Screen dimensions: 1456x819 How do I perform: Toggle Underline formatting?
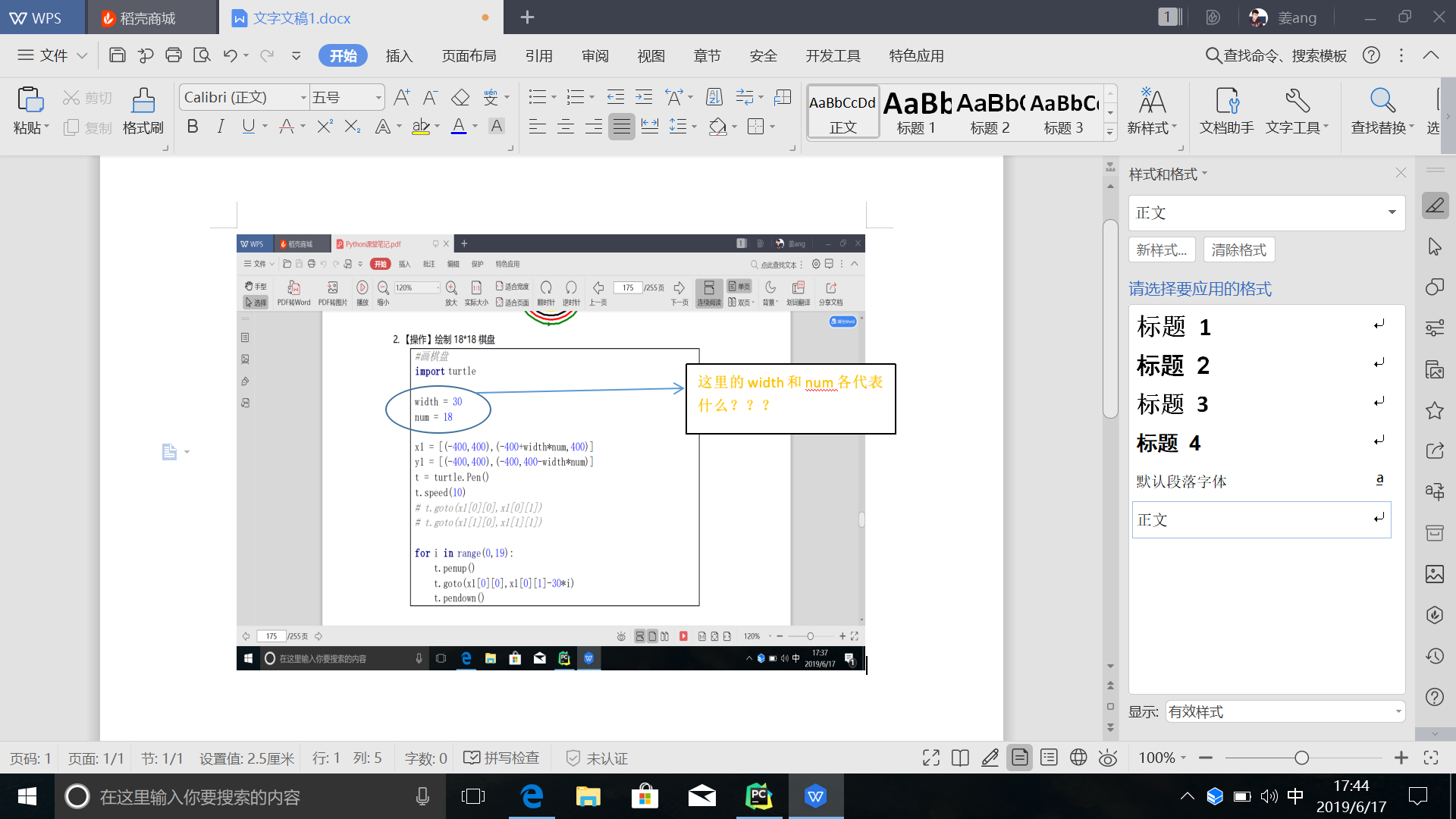(x=248, y=127)
